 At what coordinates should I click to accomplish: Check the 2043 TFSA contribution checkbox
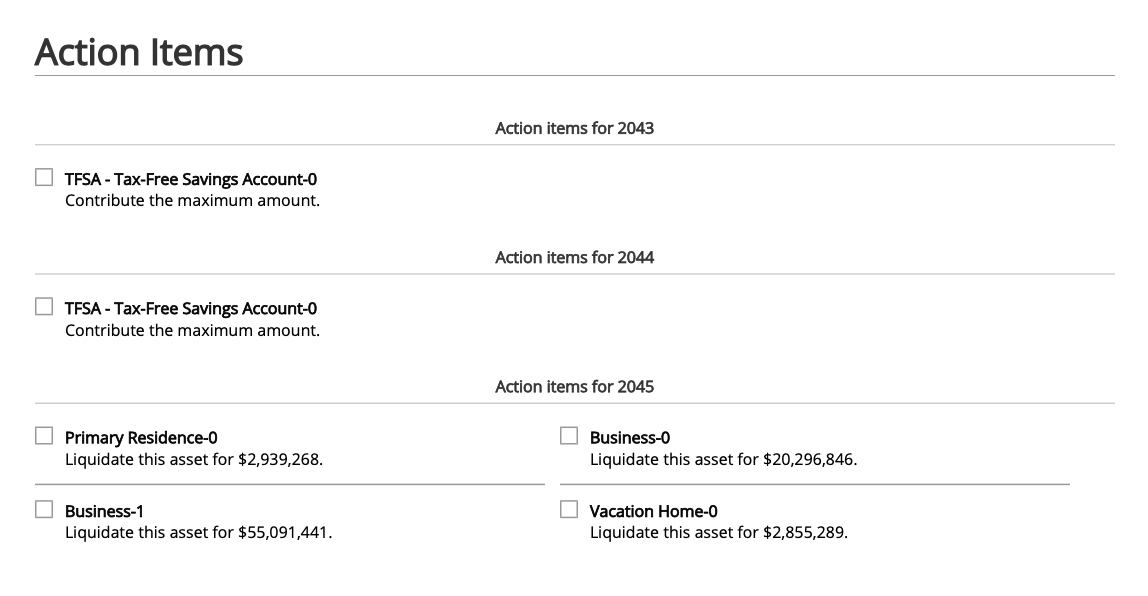44,177
